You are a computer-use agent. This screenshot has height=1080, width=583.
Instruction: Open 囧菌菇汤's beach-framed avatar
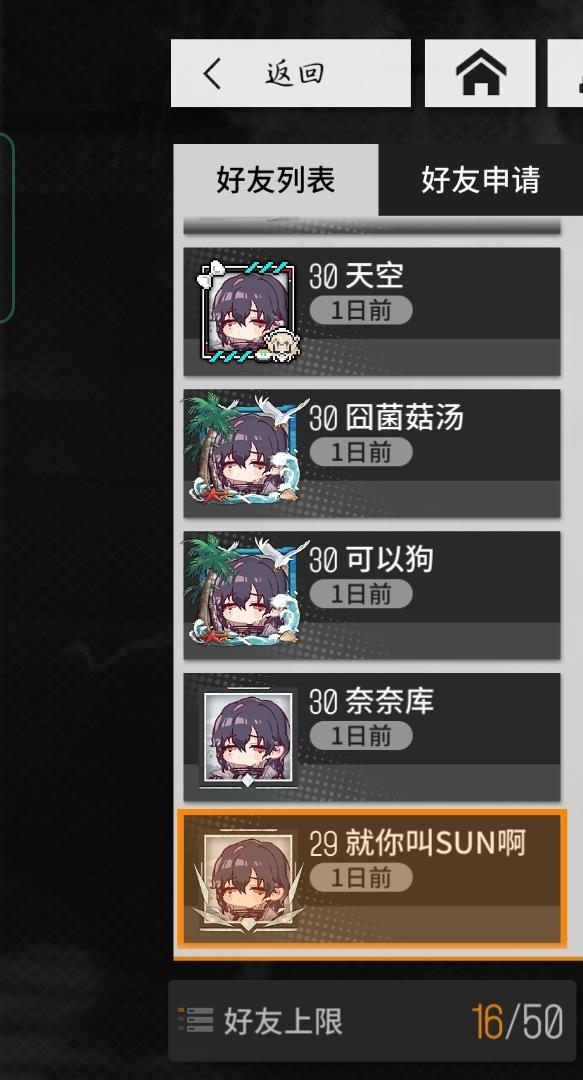[x=245, y=452]
